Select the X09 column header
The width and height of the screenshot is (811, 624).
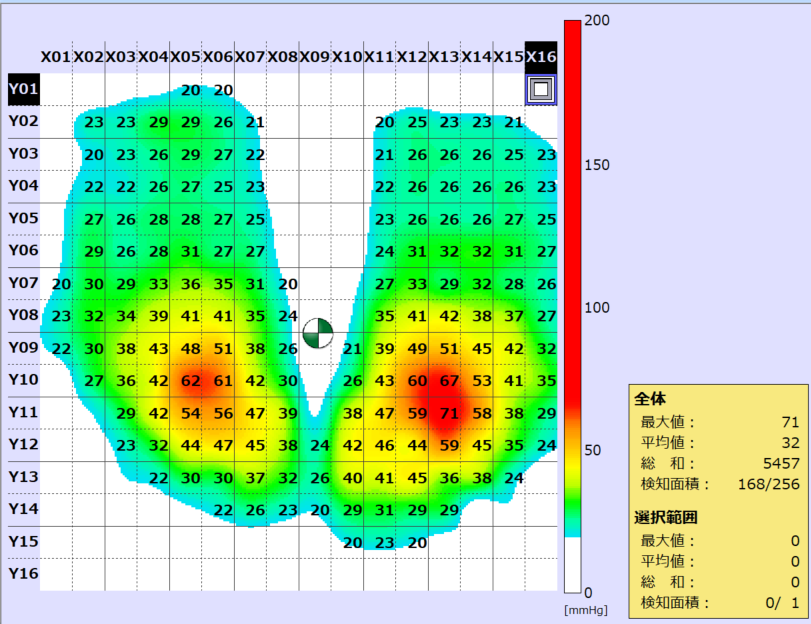(315, 57)
